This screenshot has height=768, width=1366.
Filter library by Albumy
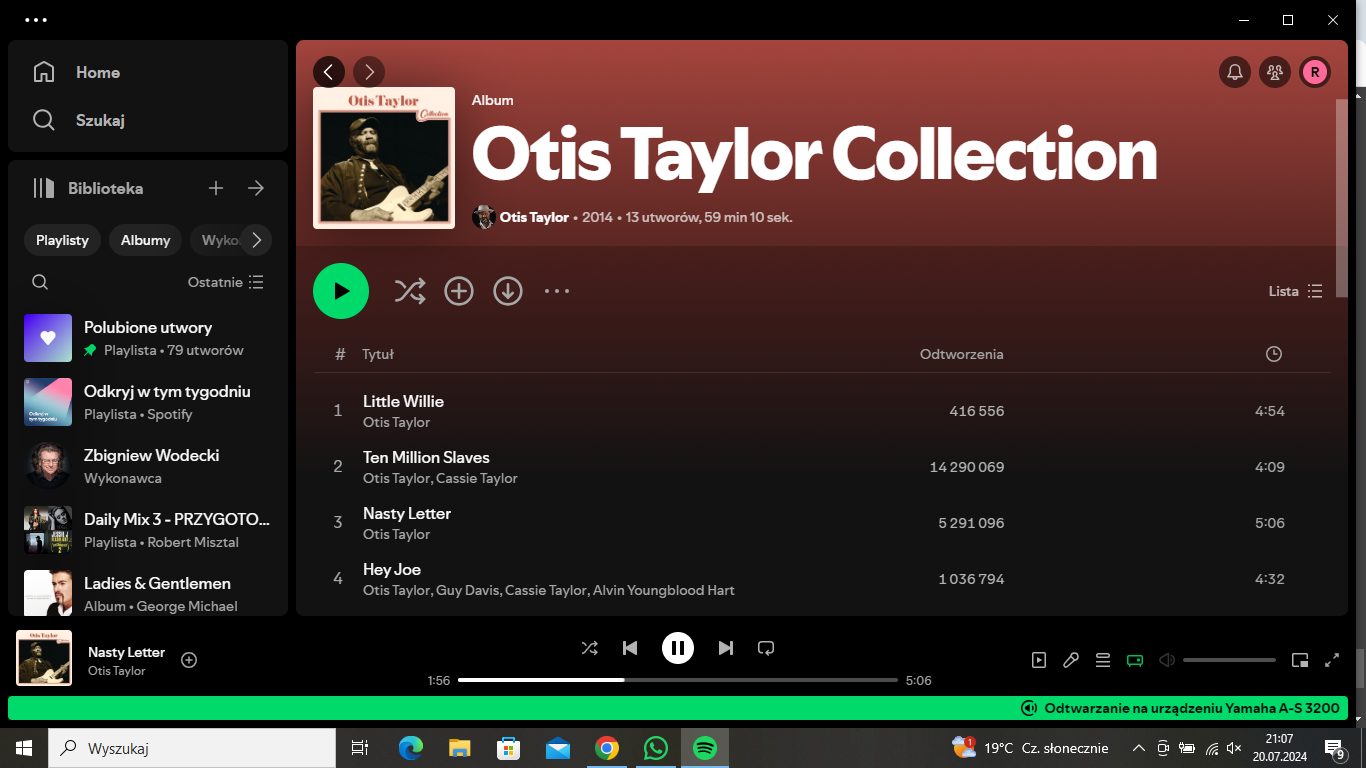(145, 240)
